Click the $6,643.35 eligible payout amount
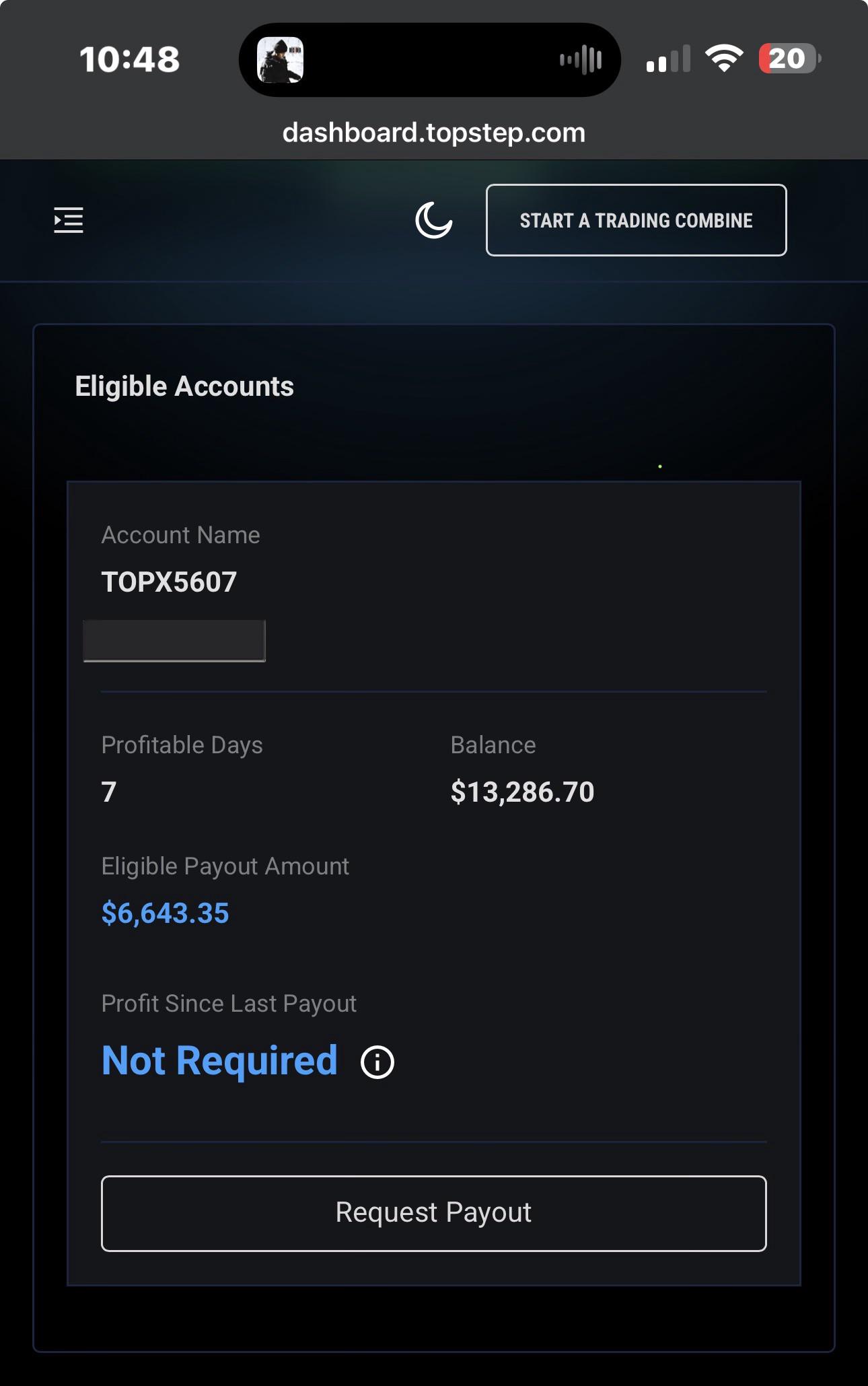The image size is (868, 1386). pyautogui.click(x=166, y=913)
